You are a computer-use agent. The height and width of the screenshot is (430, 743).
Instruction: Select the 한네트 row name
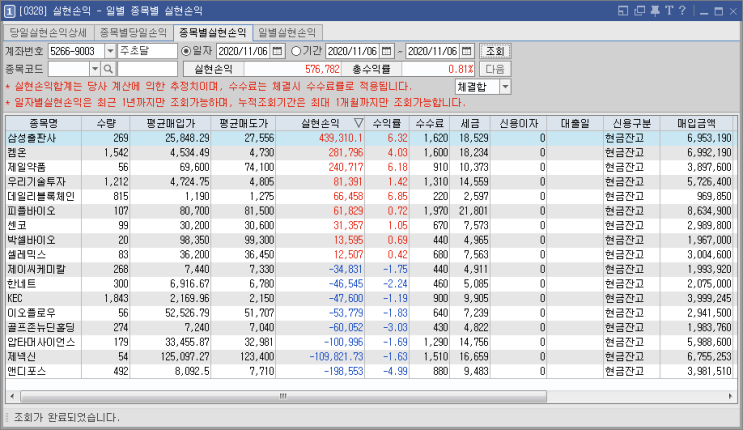tap(22, 284)
